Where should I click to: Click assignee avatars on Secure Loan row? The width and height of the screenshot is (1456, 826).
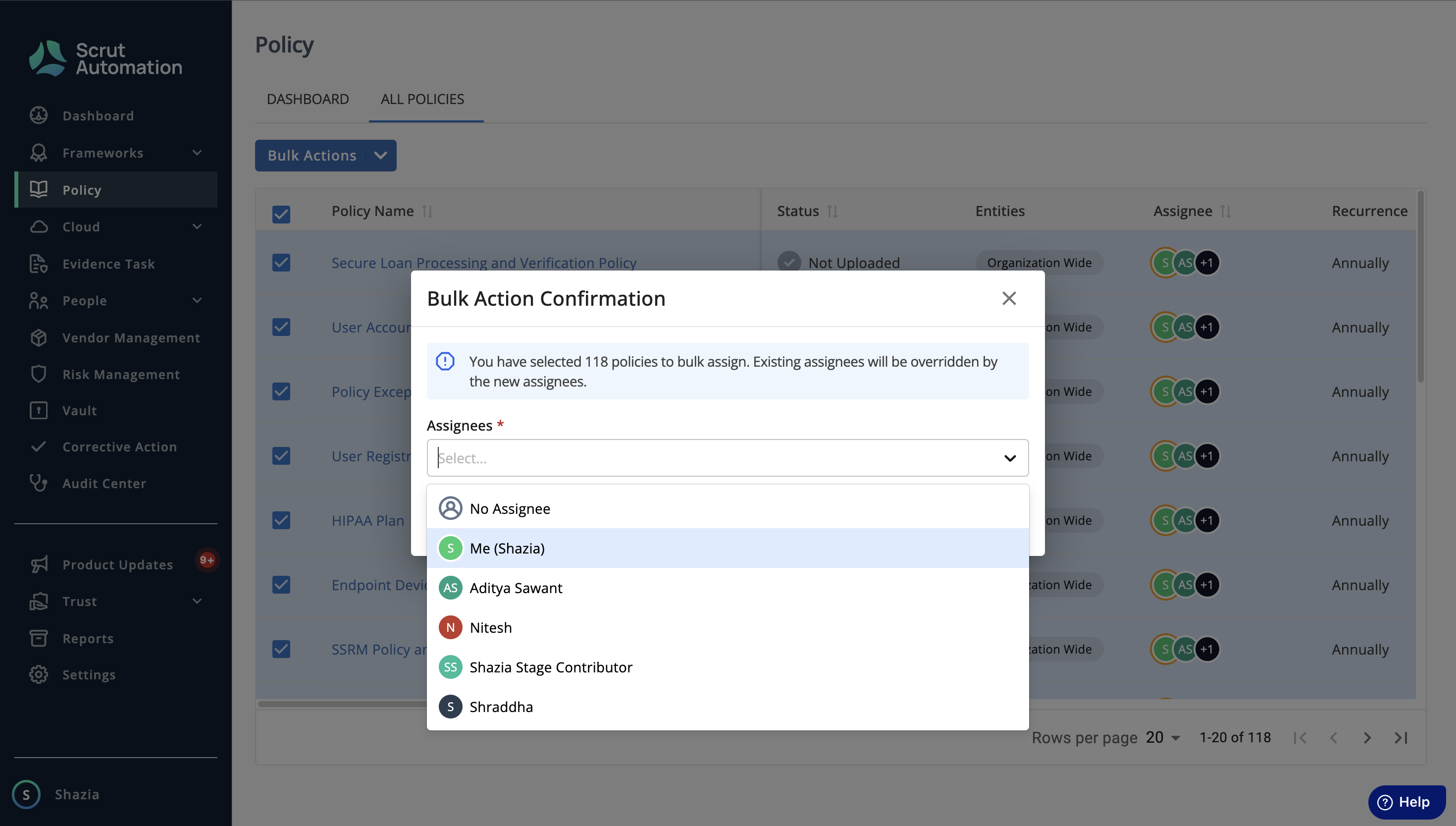[x=1185, y=263]
